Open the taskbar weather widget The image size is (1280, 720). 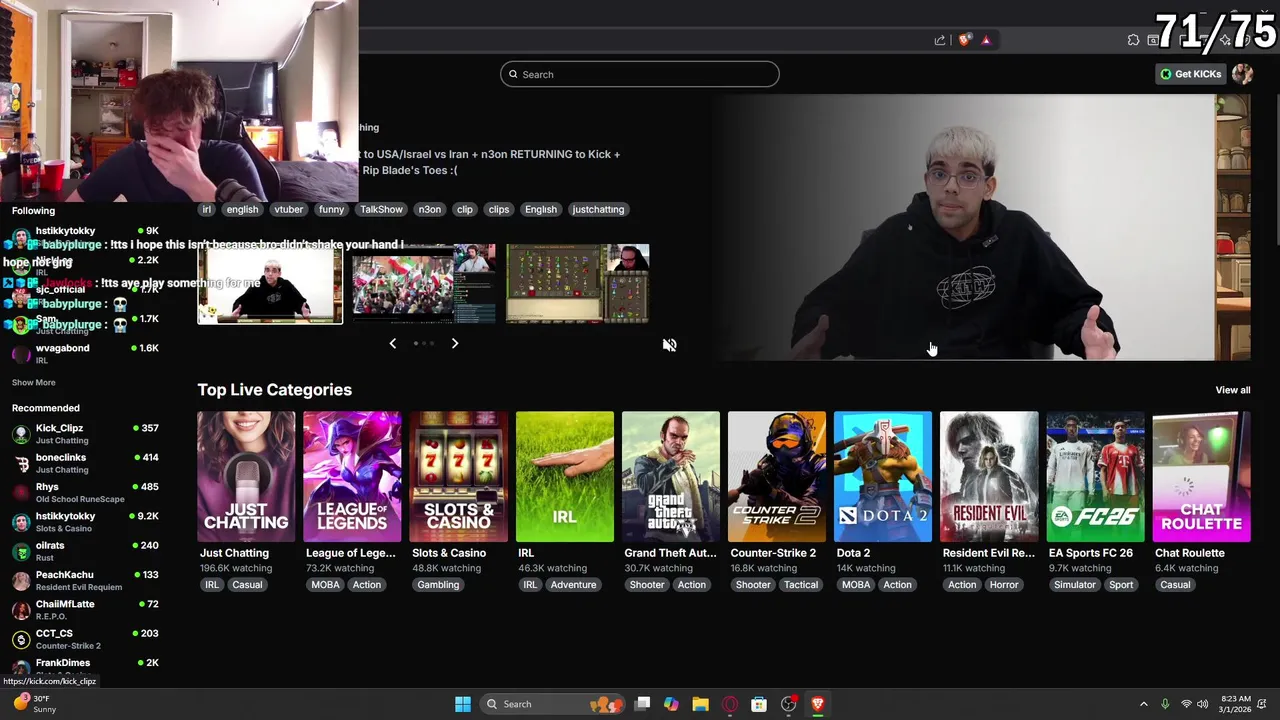click(x=33, y=704)
